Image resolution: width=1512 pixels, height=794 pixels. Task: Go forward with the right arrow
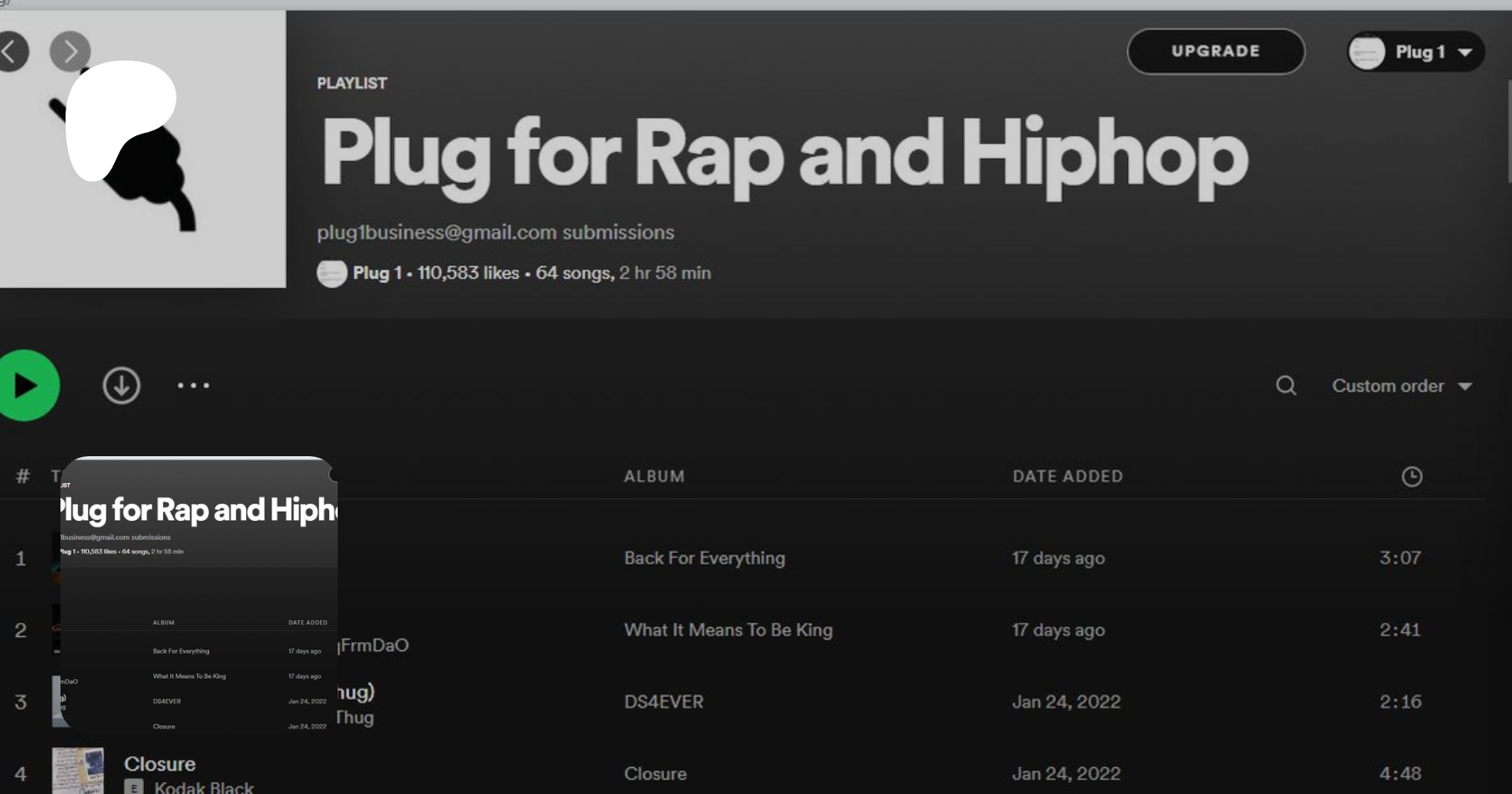coord(70,52)
